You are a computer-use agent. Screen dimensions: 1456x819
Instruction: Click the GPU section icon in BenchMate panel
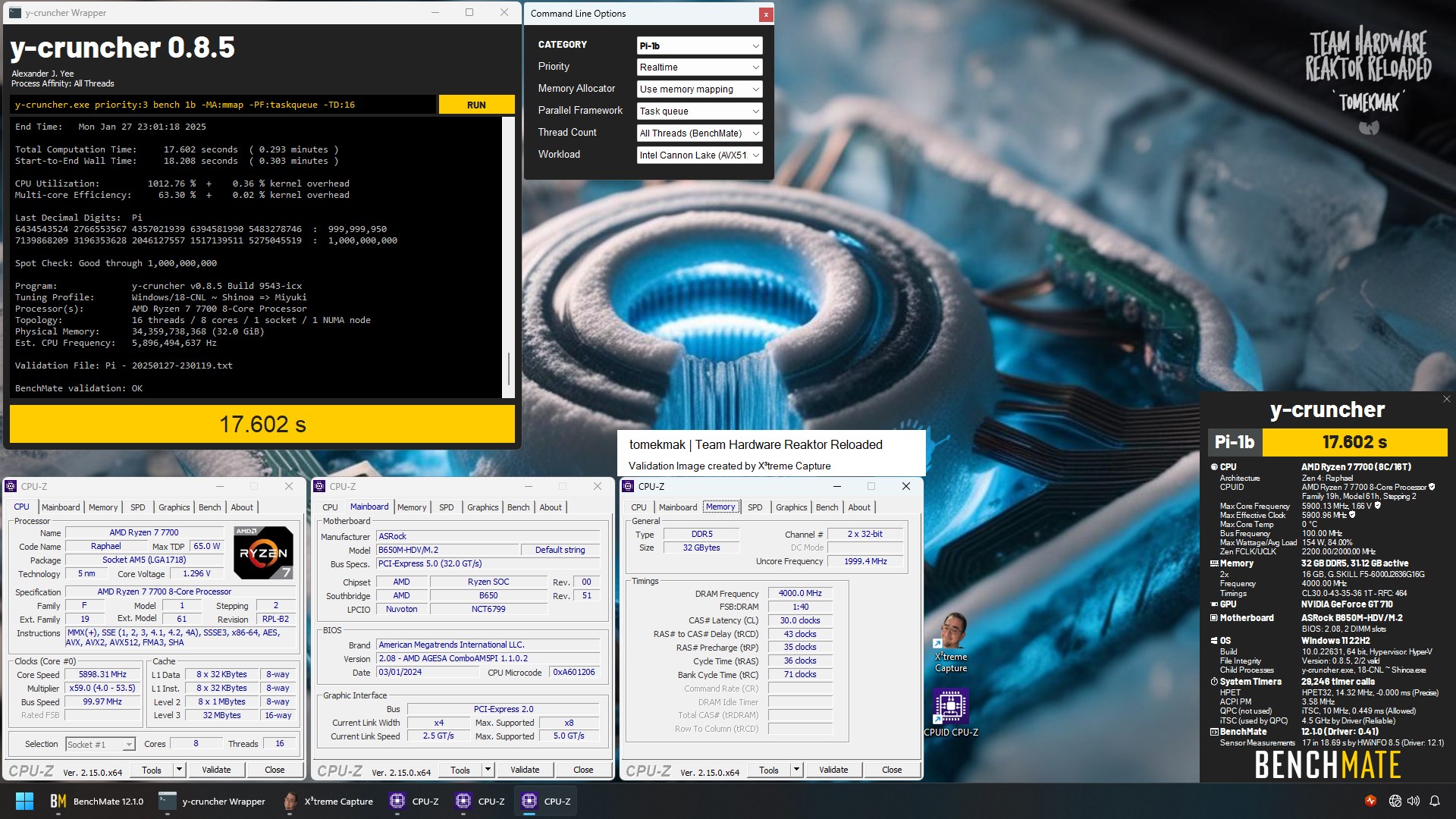tap(1214, 604)
